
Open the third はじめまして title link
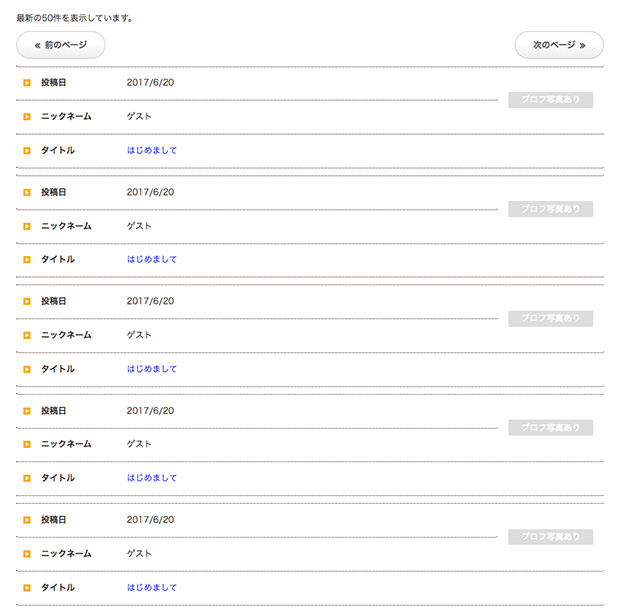[151, 369]
